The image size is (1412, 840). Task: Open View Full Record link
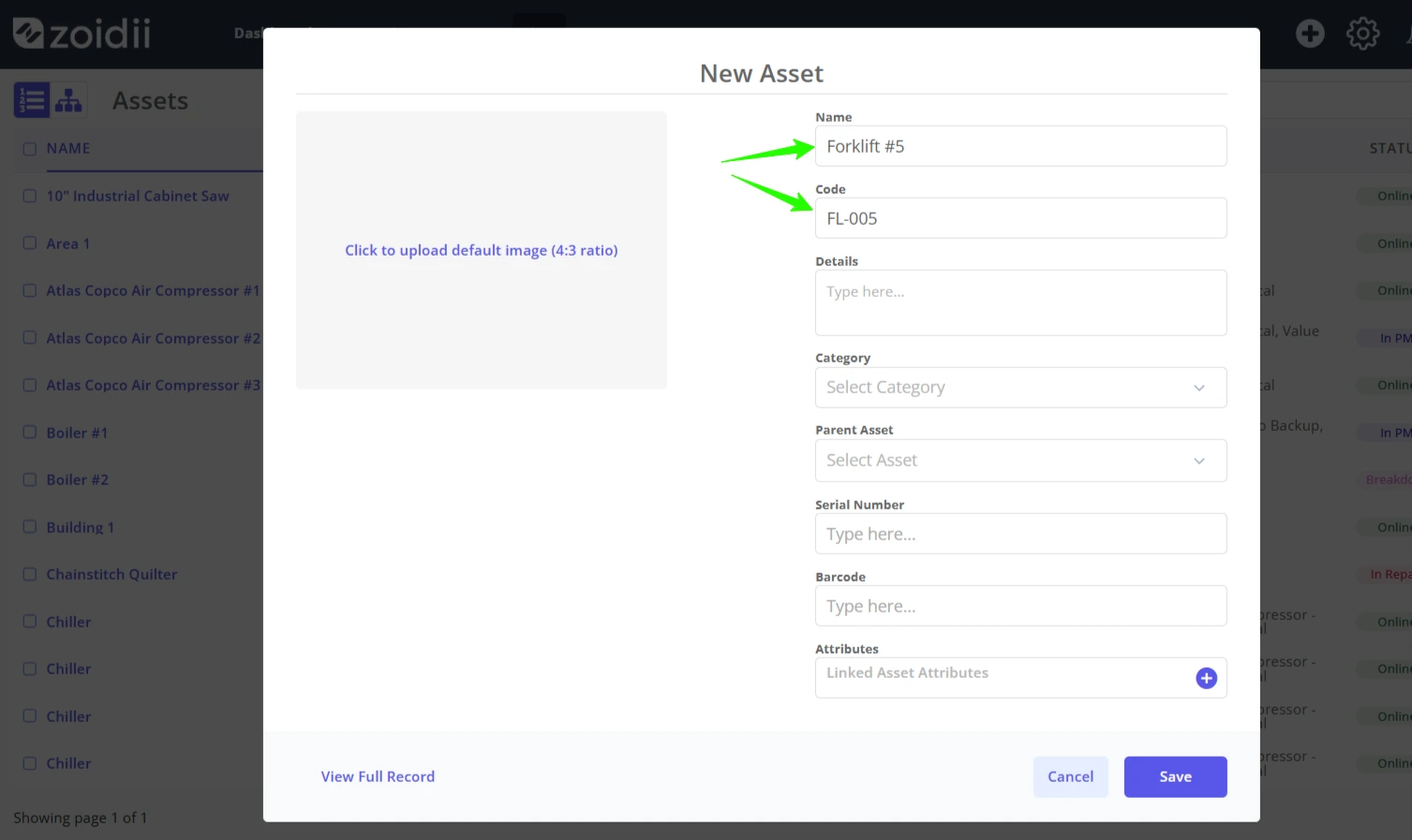[378, 776]
